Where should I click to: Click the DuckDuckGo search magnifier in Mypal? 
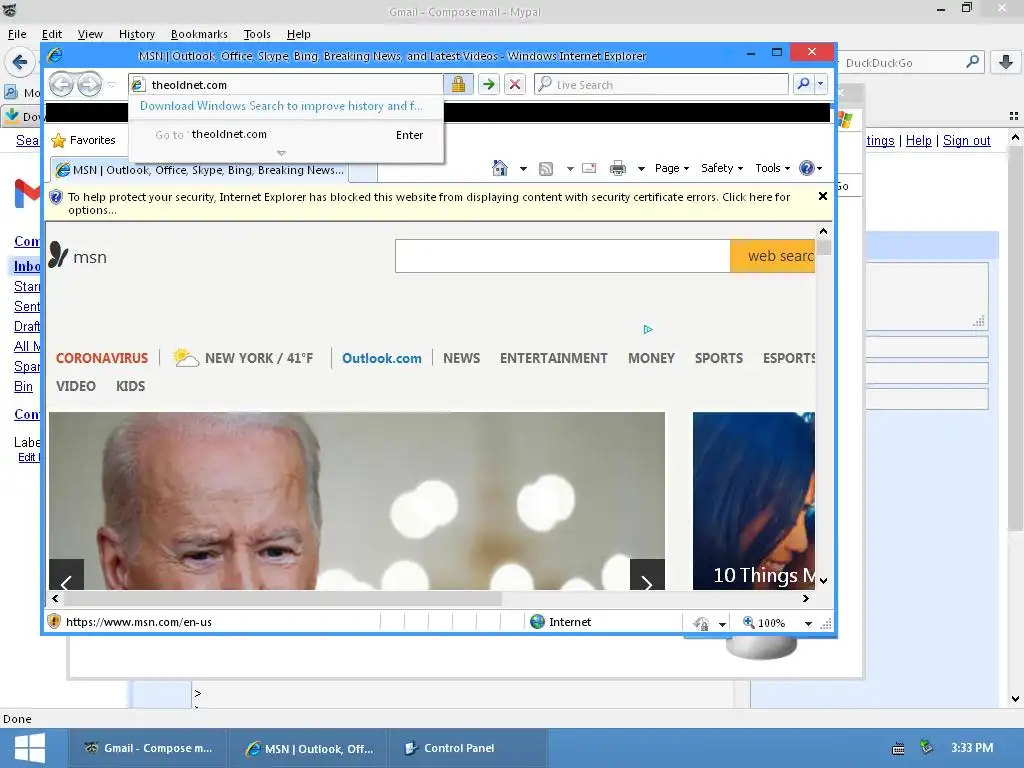pos(972,62)
